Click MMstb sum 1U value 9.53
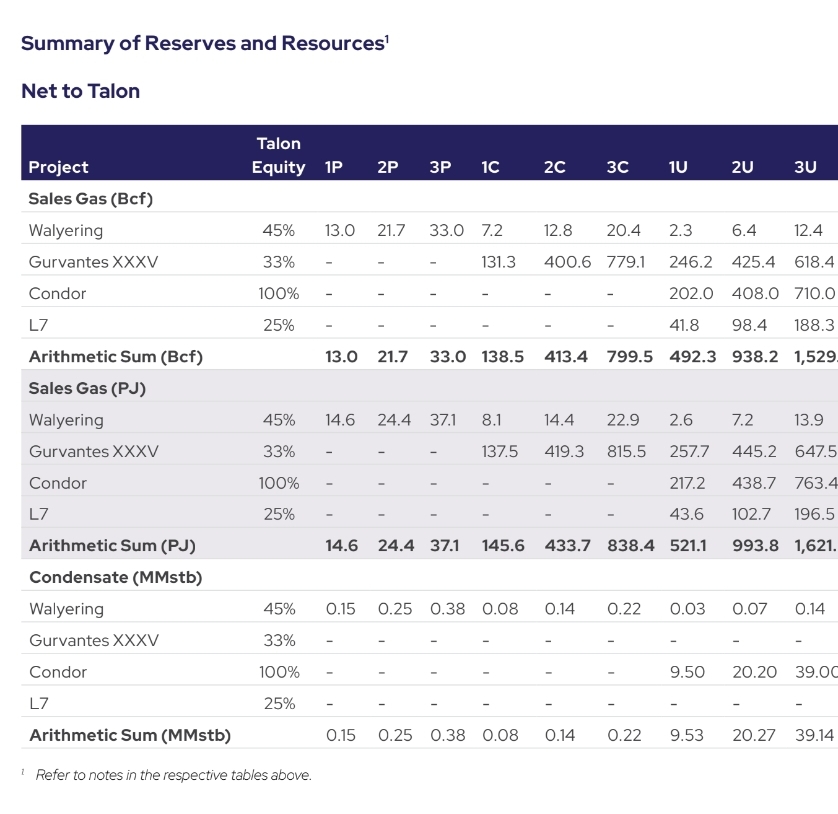This screenshot has height=814, width=838. [x=687, y=735]
